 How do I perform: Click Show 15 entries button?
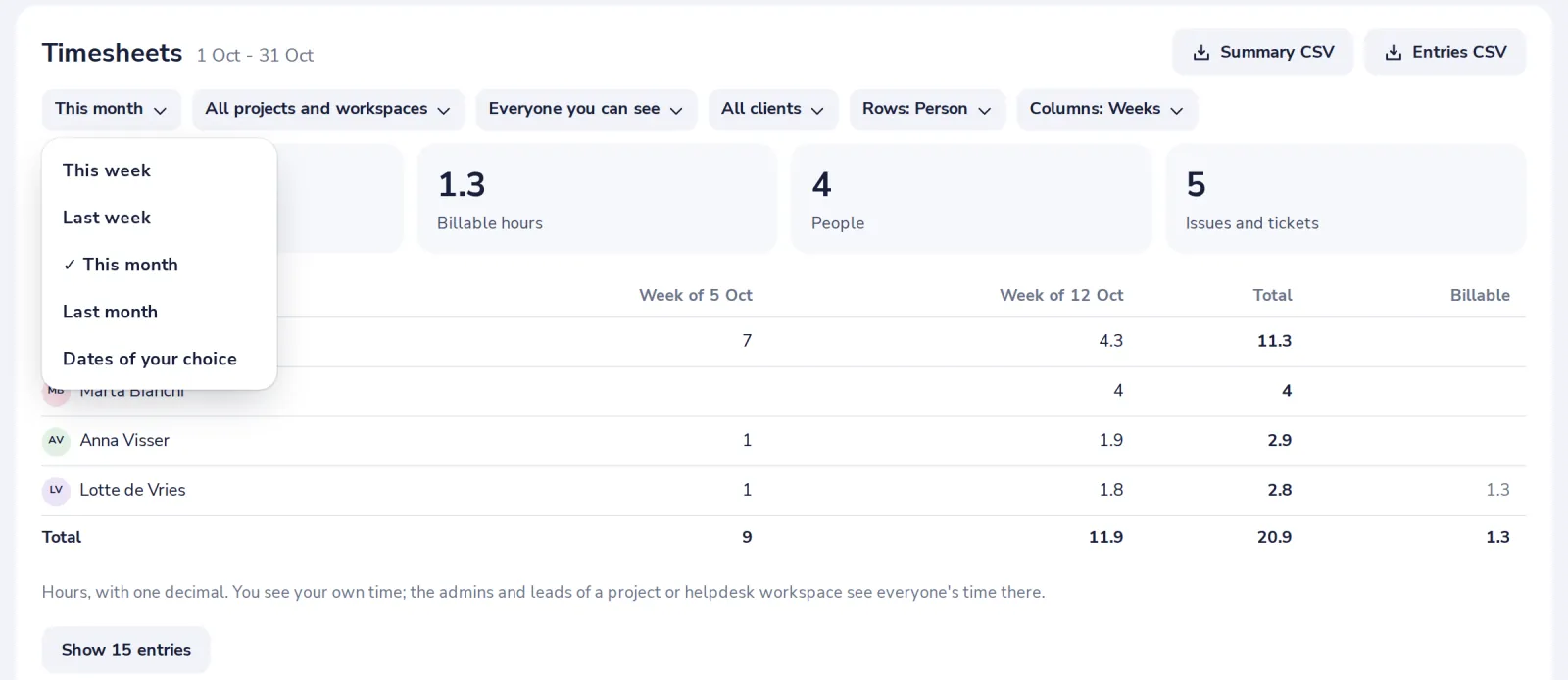pyautogui.click(x=125, y=650)
